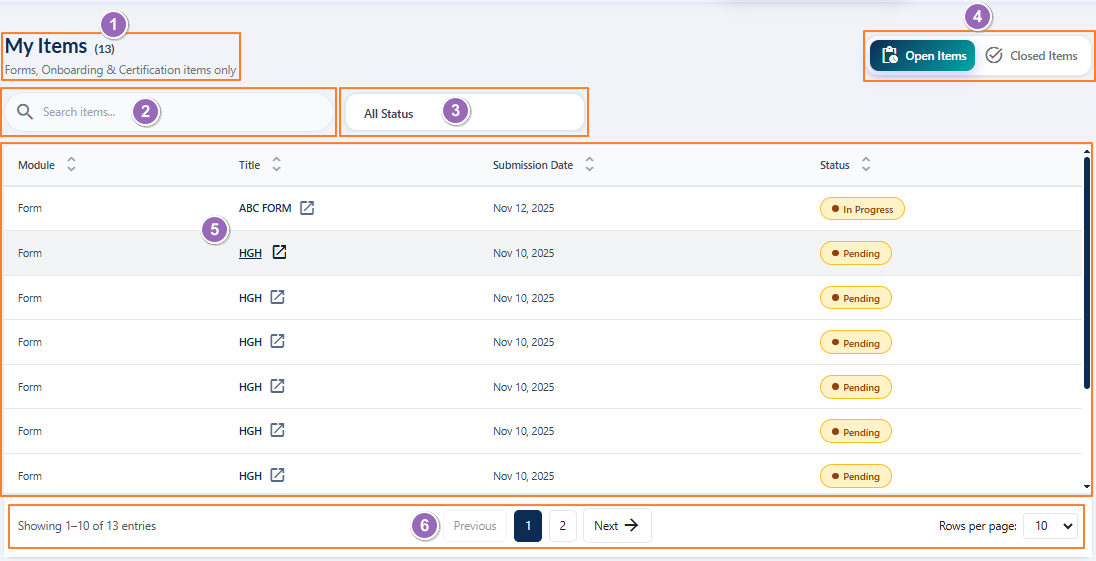This screenshot has height=561, width=1096.
Task: Open the All Status filter dropdown
Action: pos(463,112)
